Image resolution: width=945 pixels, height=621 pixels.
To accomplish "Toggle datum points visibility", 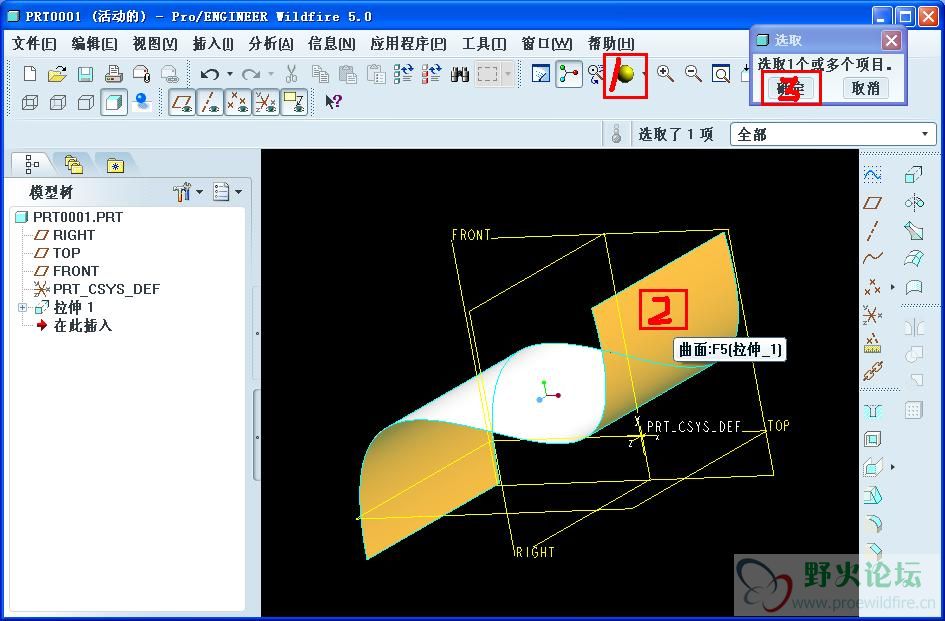I will [x=237, y=102].
